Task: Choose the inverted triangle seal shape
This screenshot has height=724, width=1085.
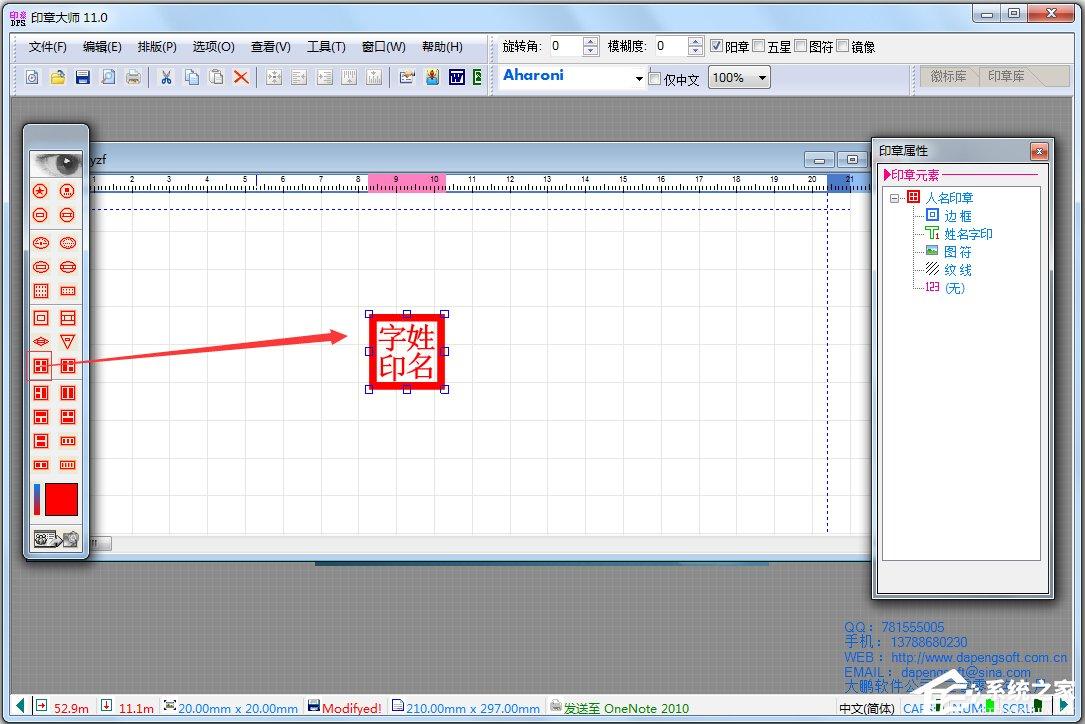Action: pyautogui.click(x=67, y=341)
